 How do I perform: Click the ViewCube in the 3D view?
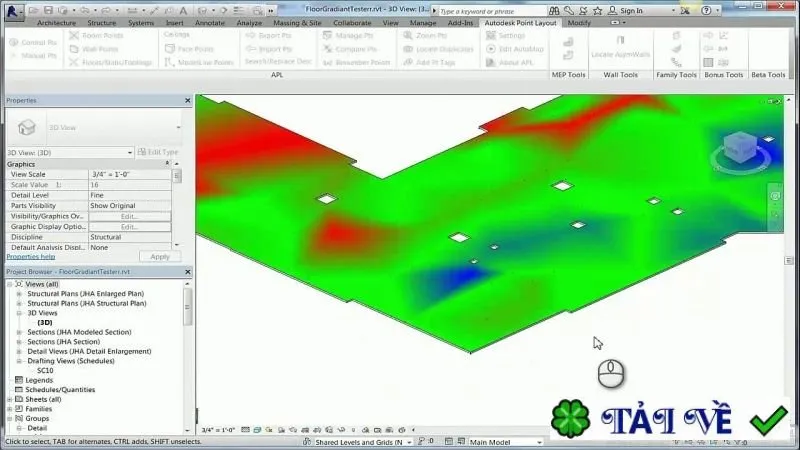[x=739, y=148]
